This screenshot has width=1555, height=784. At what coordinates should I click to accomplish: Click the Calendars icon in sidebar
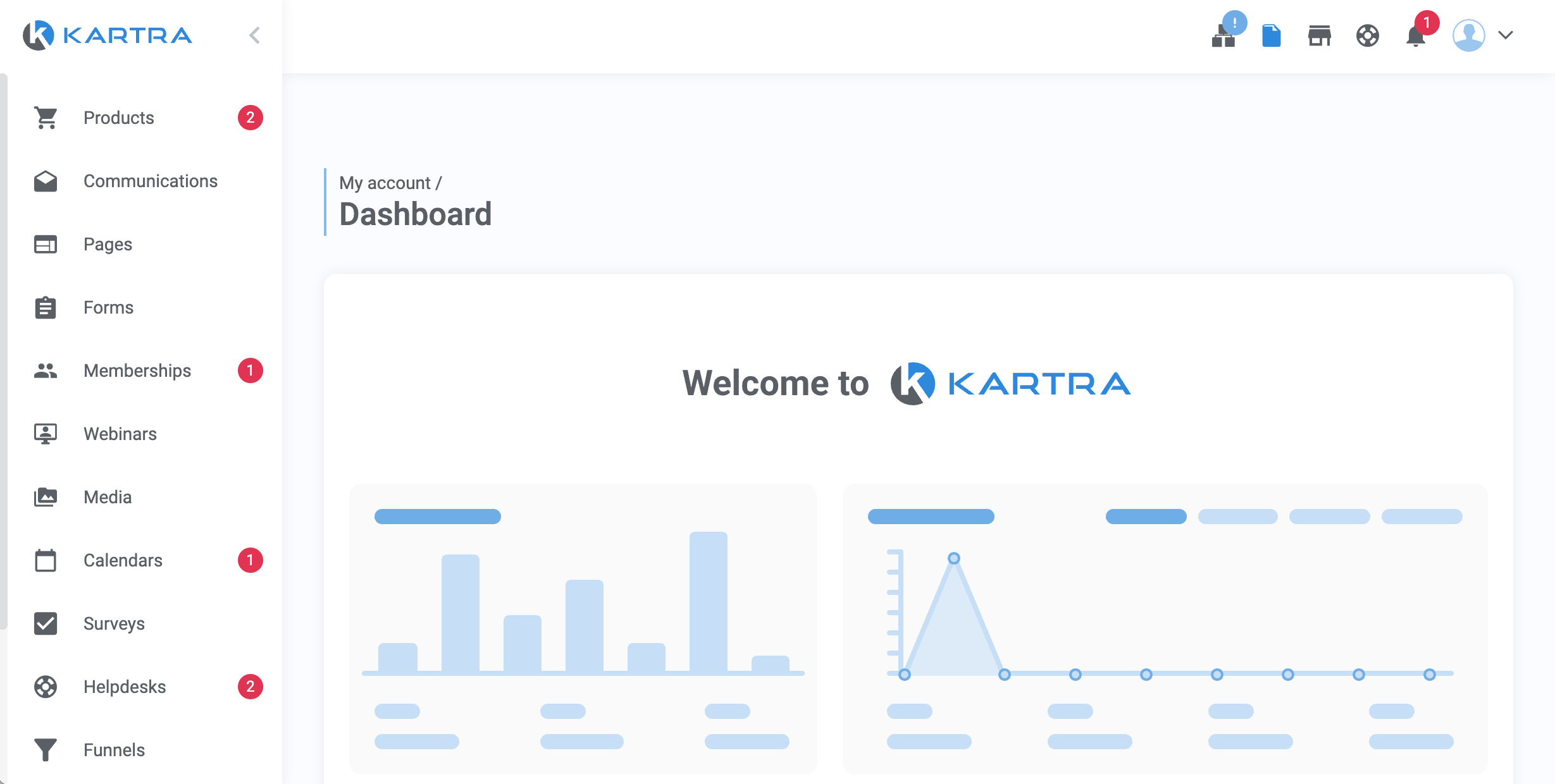coord(46,560)
